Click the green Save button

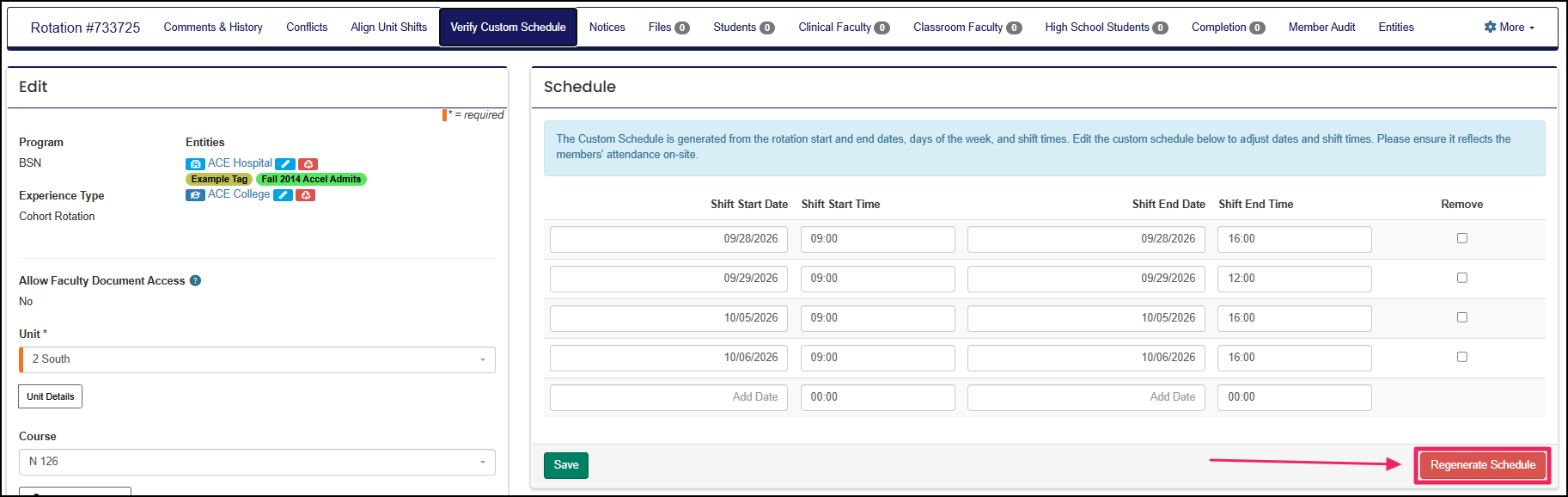pos(566,465)
